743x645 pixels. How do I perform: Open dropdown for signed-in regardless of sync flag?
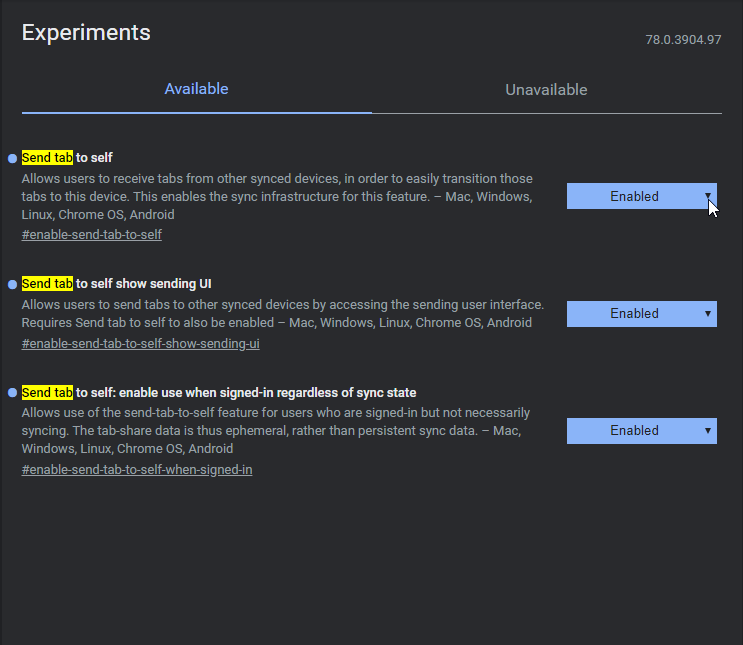pyautogui.click(x=641, y=430)
